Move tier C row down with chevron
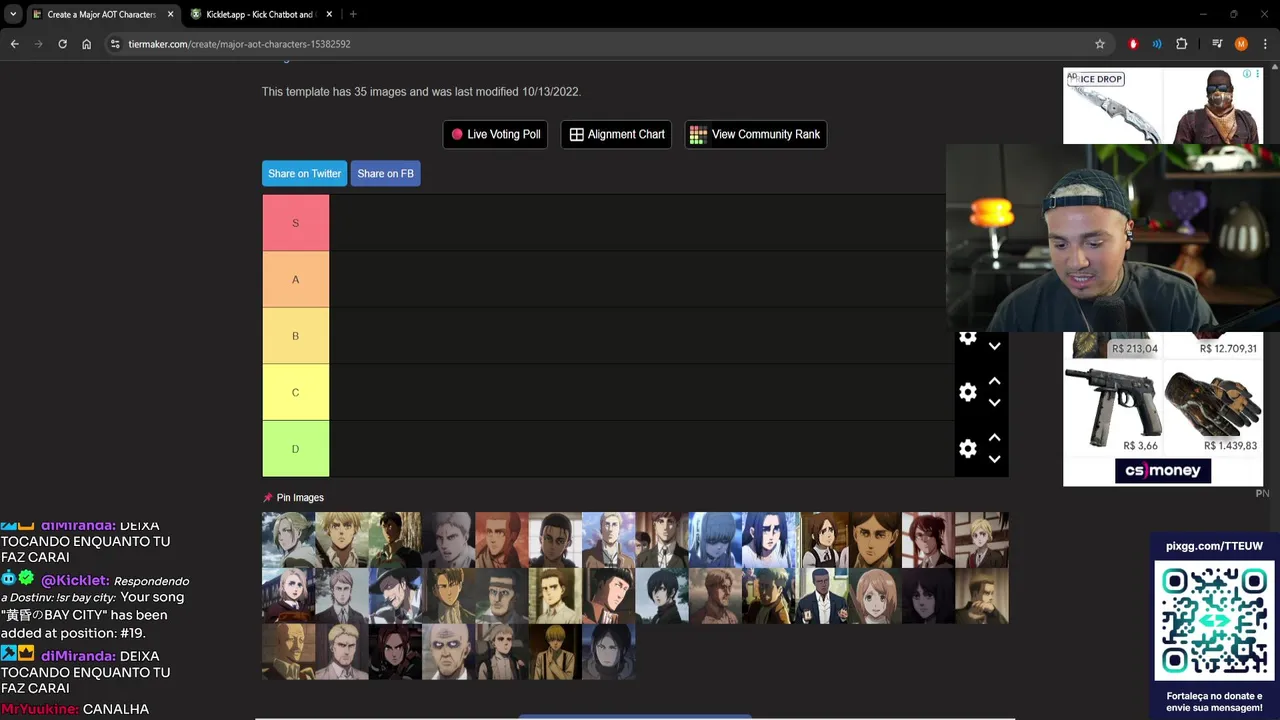This screenshot has height=720, width=1280. [995, 403]
